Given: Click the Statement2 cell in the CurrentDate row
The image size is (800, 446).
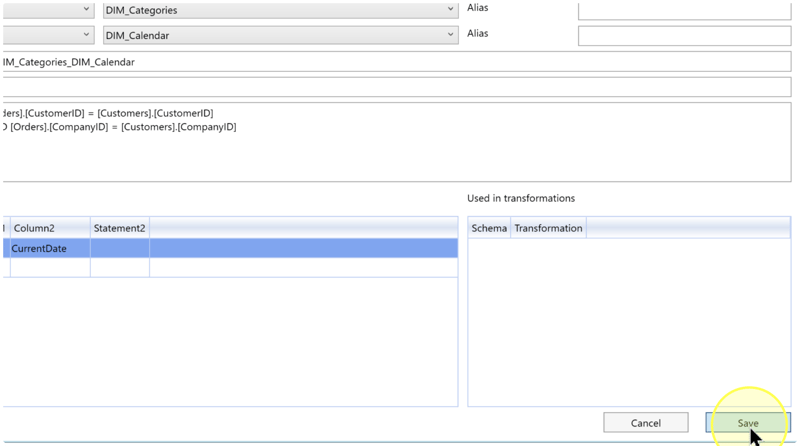Looking at the screenshot, I should click(119, 248).
